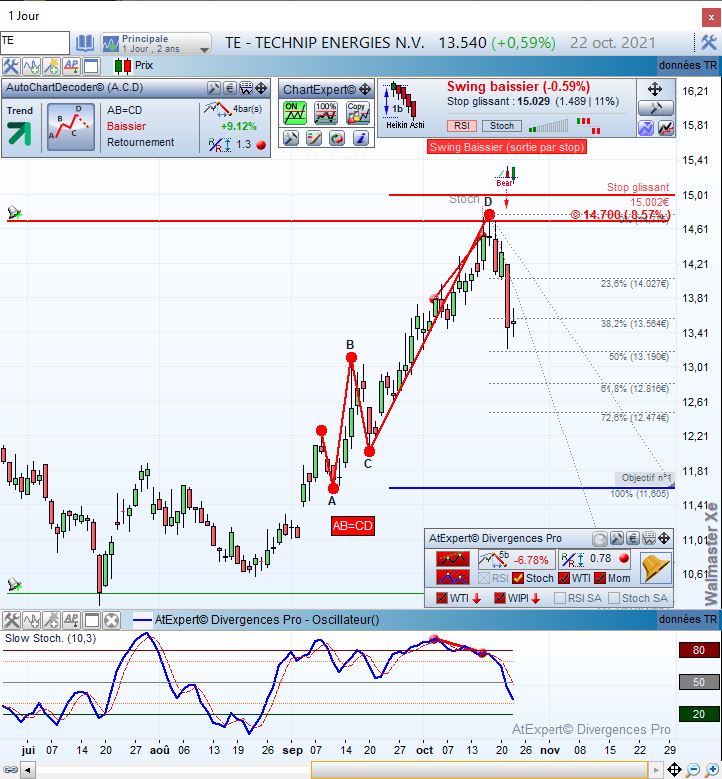
Task: Open Divergences Pro wrench settings
Action: coord(617,539)
